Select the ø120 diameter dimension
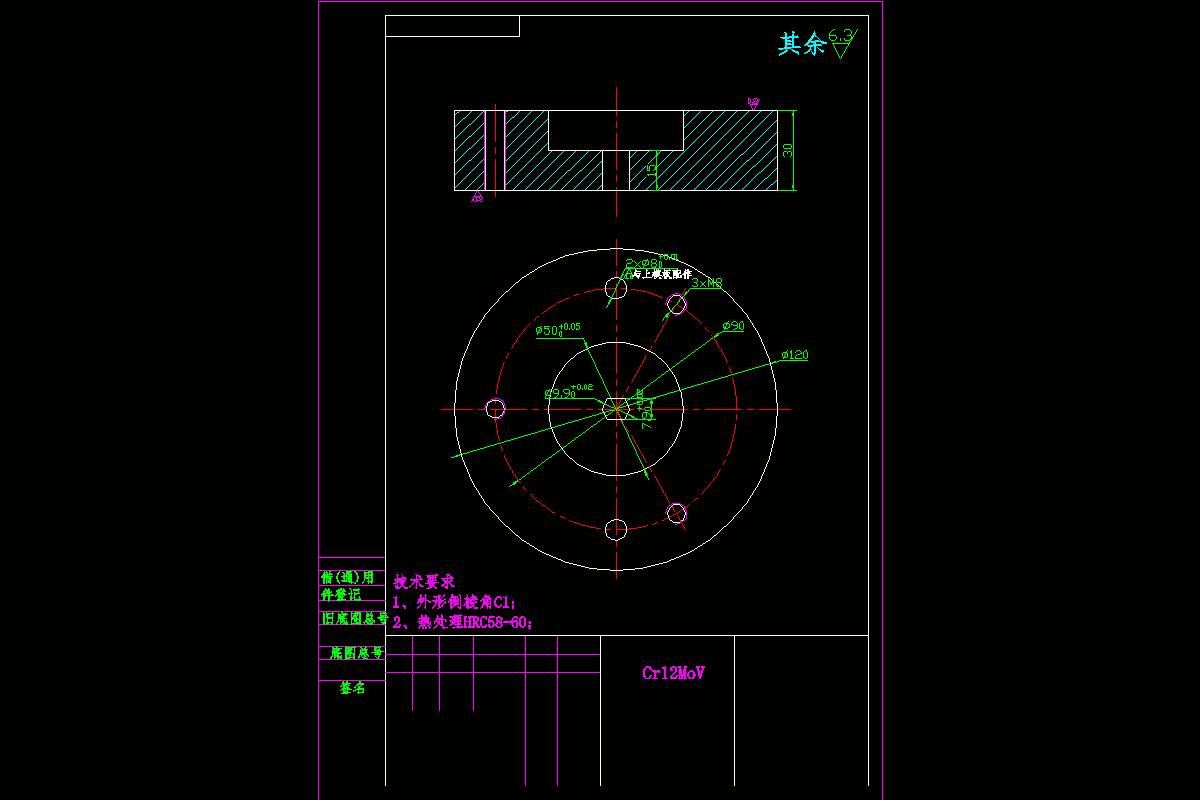The image size is (1200, 800). point(794,355)
